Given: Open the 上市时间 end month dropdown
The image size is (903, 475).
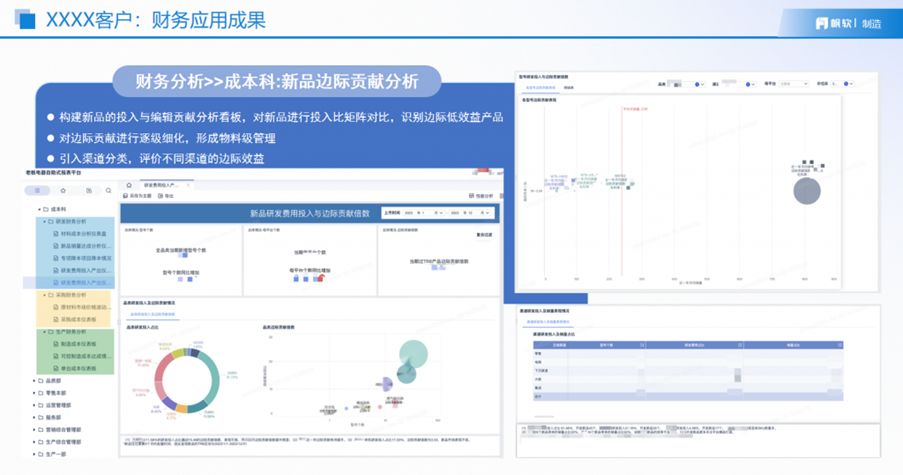Looking at the screenshot, I should pyautogui.click(x=485, y=213).
